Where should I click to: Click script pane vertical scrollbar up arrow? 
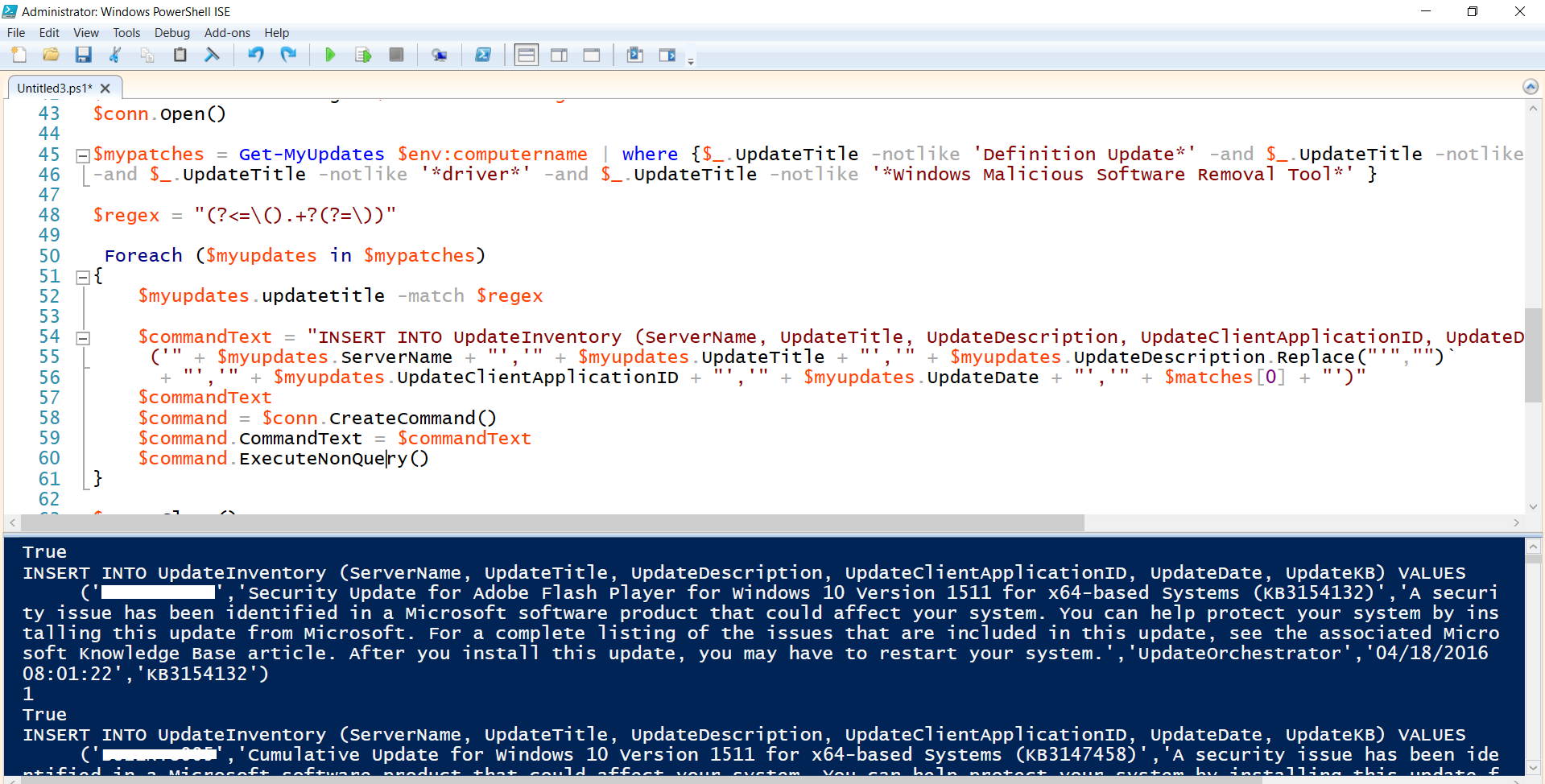[1533, 108]
